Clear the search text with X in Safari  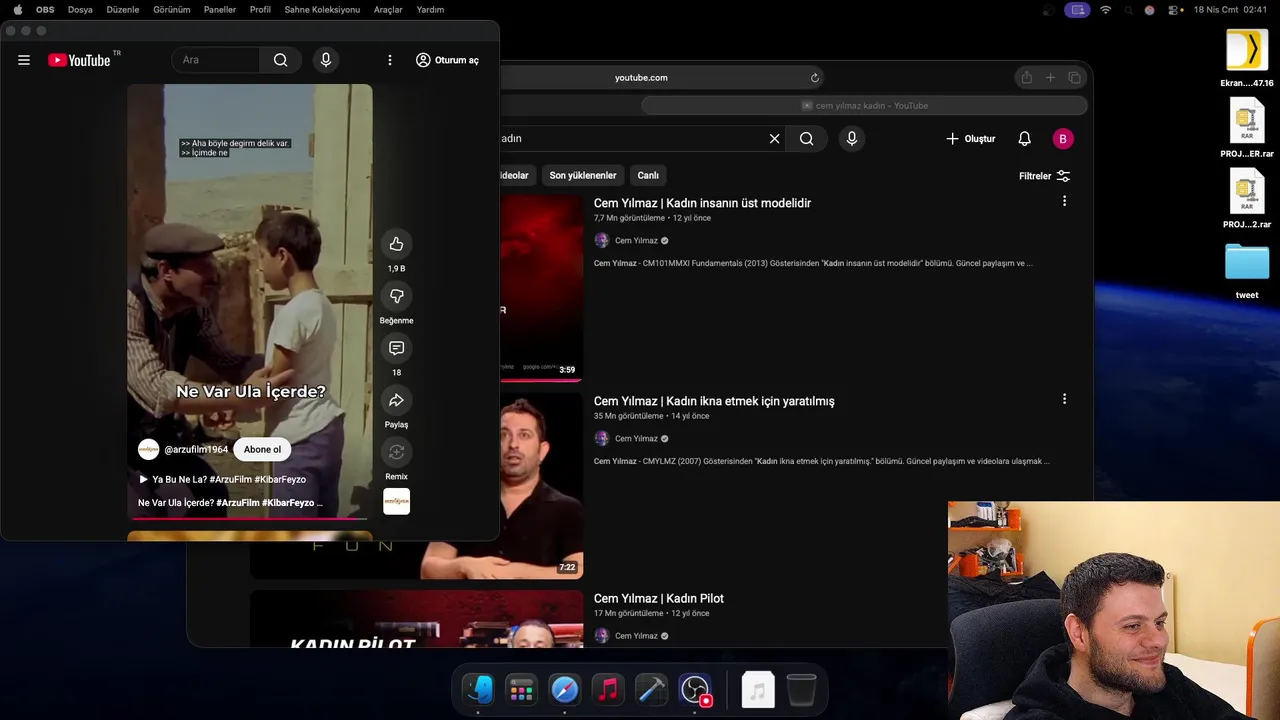pyautogui.click(x=774, y=139)
